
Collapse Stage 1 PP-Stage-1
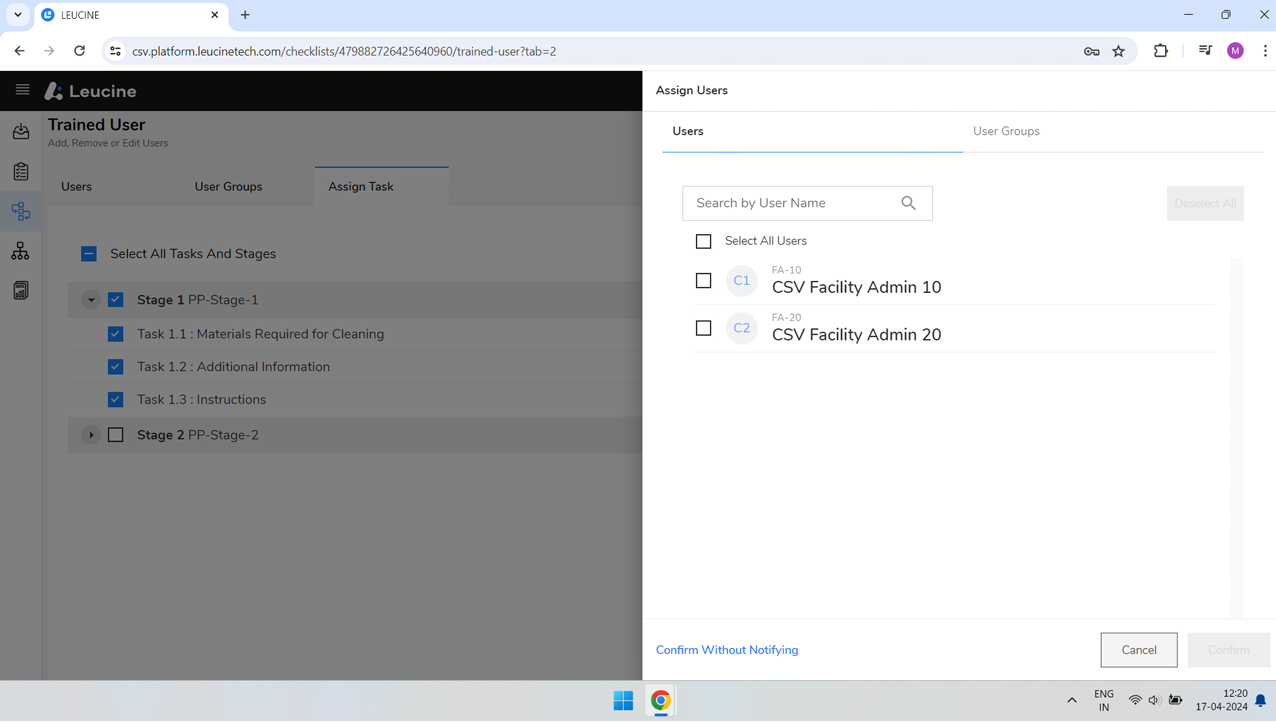click(91, 300)
